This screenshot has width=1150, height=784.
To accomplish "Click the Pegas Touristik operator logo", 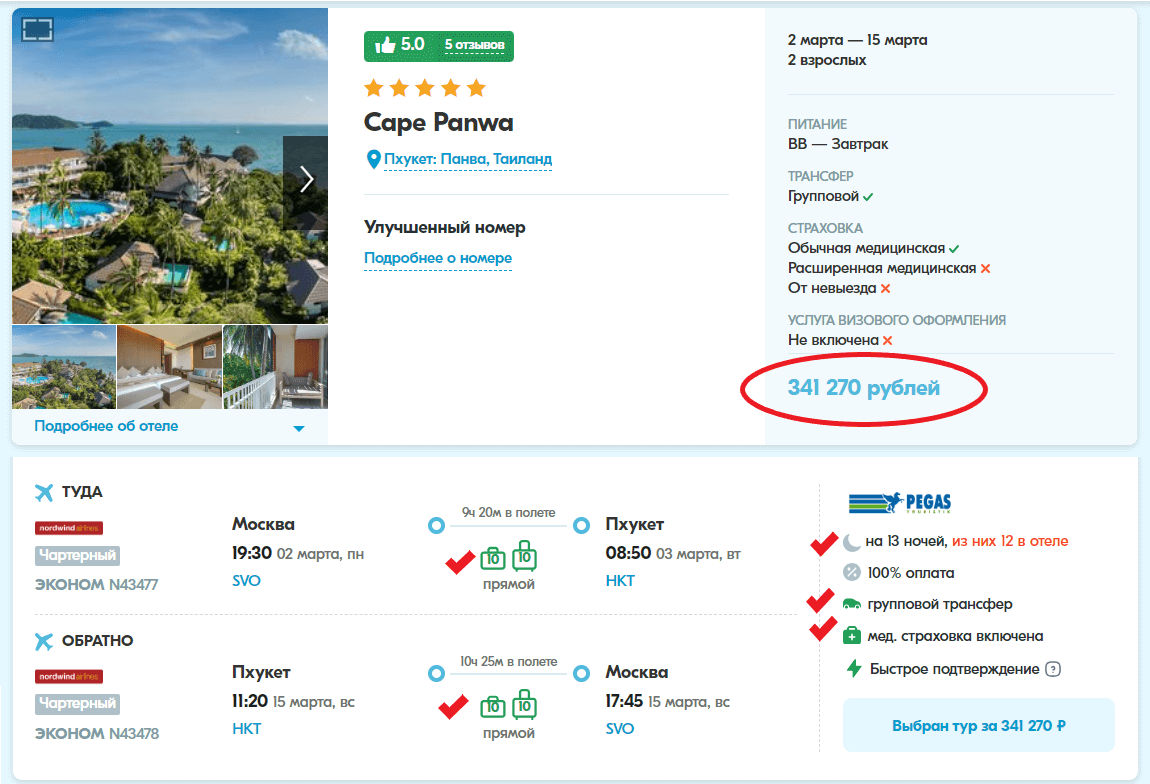I will click(x=899, y=502).
